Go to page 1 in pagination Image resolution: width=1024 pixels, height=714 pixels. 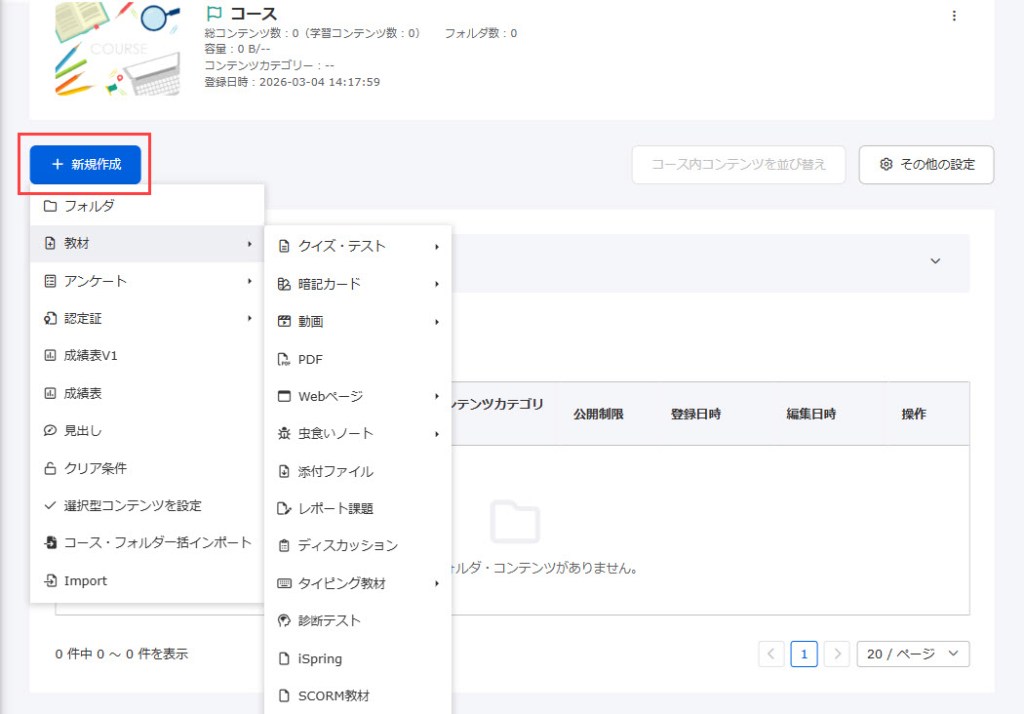click(x=804, y=654)
